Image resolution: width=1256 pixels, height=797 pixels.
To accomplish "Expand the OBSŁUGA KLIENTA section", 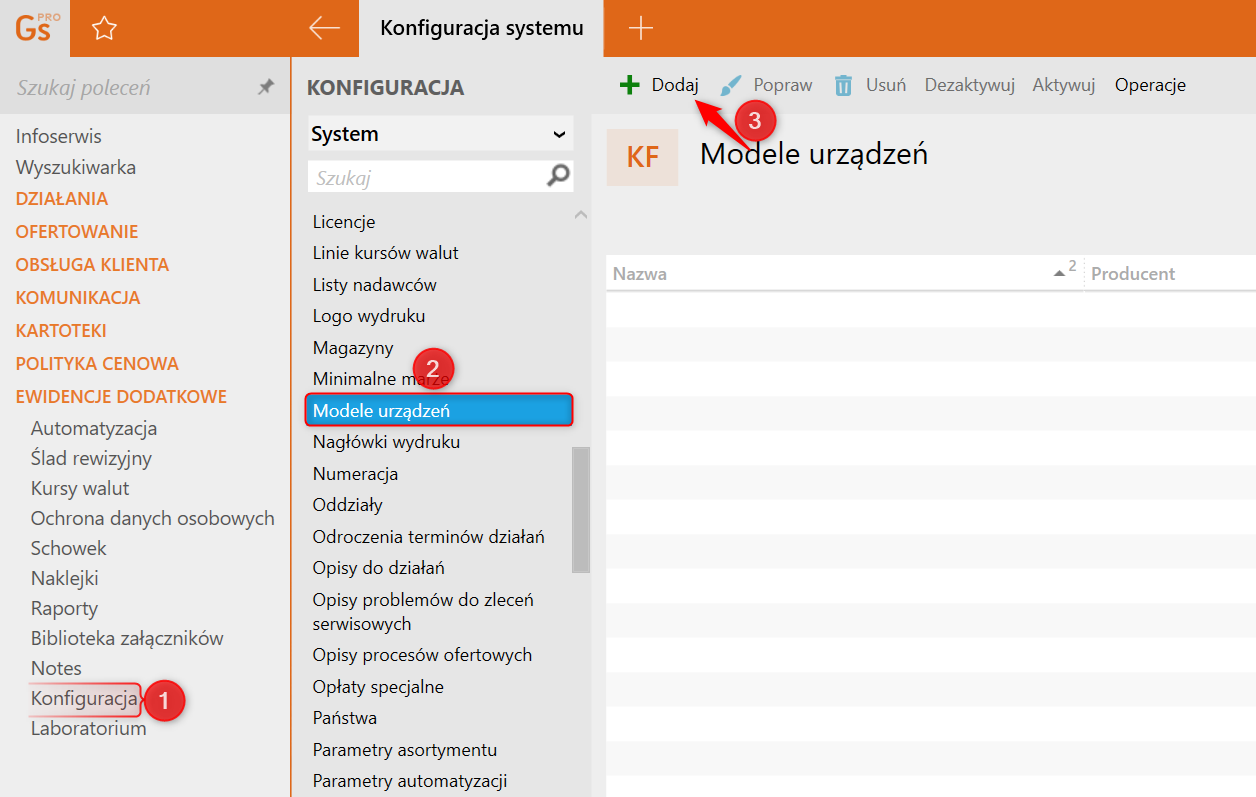I will point(92,265).
